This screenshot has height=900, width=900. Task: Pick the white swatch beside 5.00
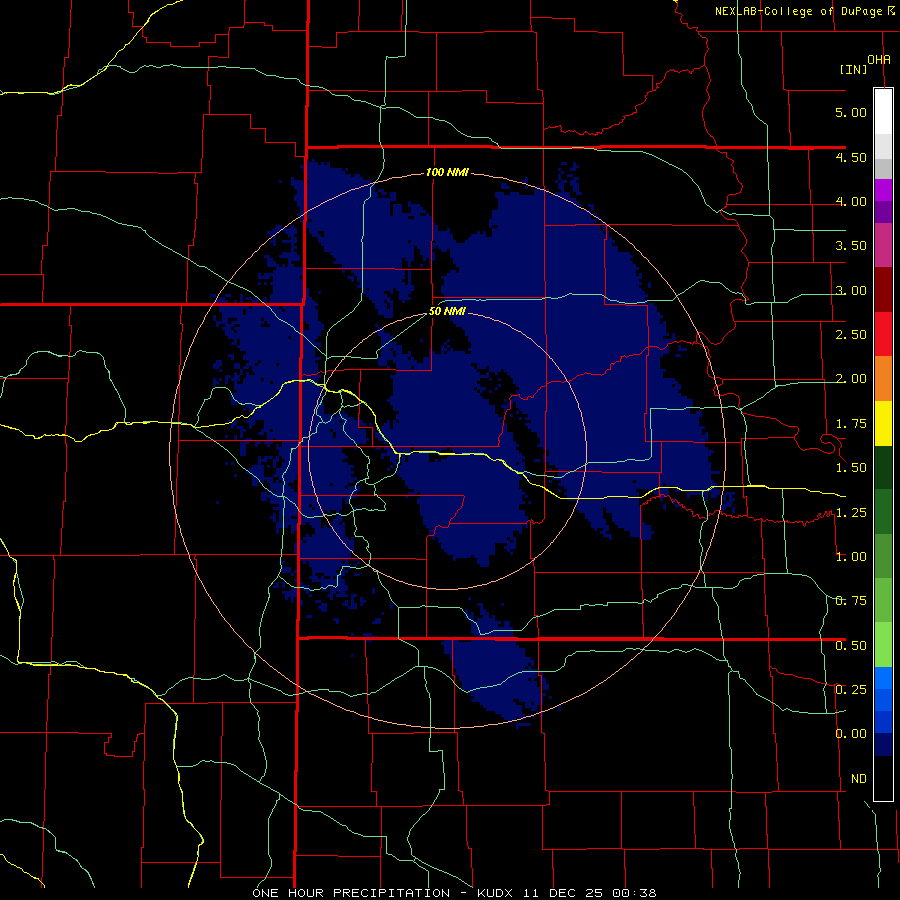click(x=883, y=112)
